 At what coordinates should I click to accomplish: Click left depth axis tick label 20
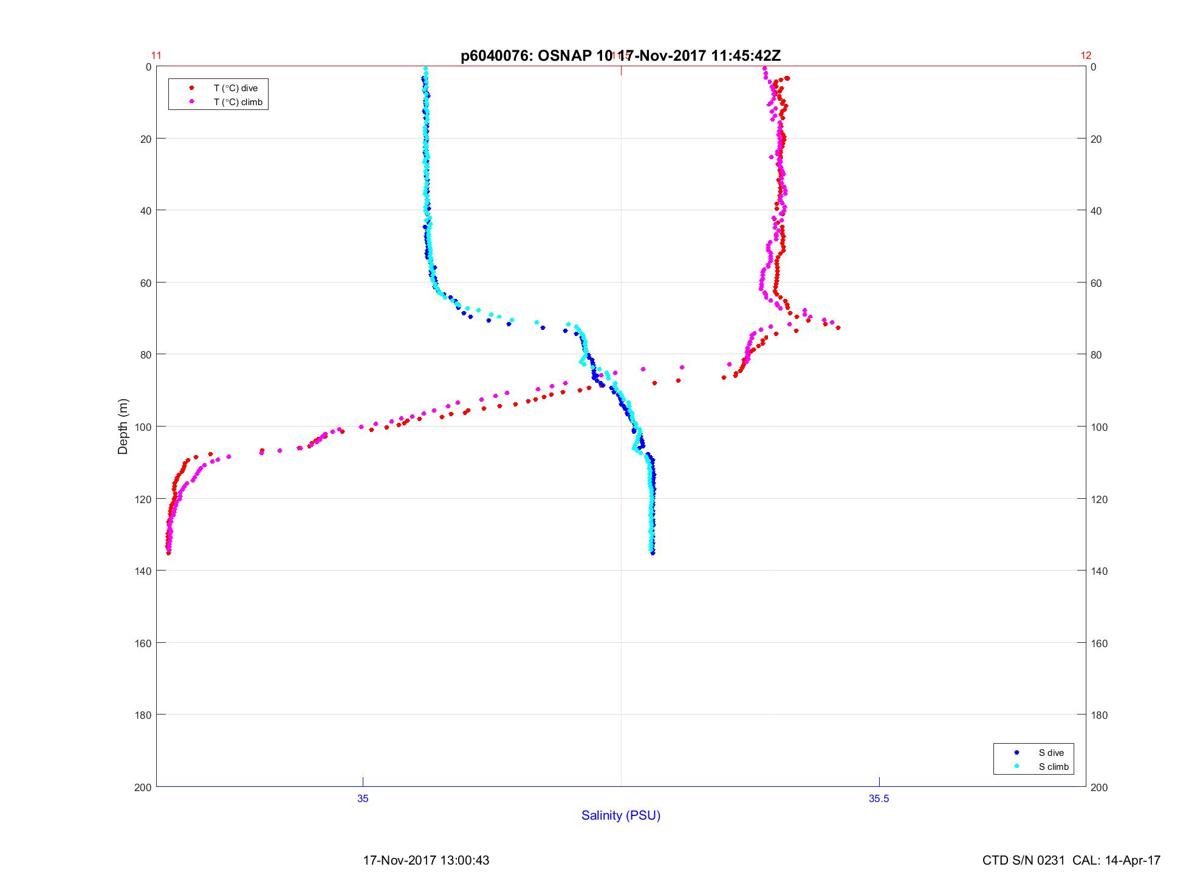pyautogui.click(x=146, y=139)
